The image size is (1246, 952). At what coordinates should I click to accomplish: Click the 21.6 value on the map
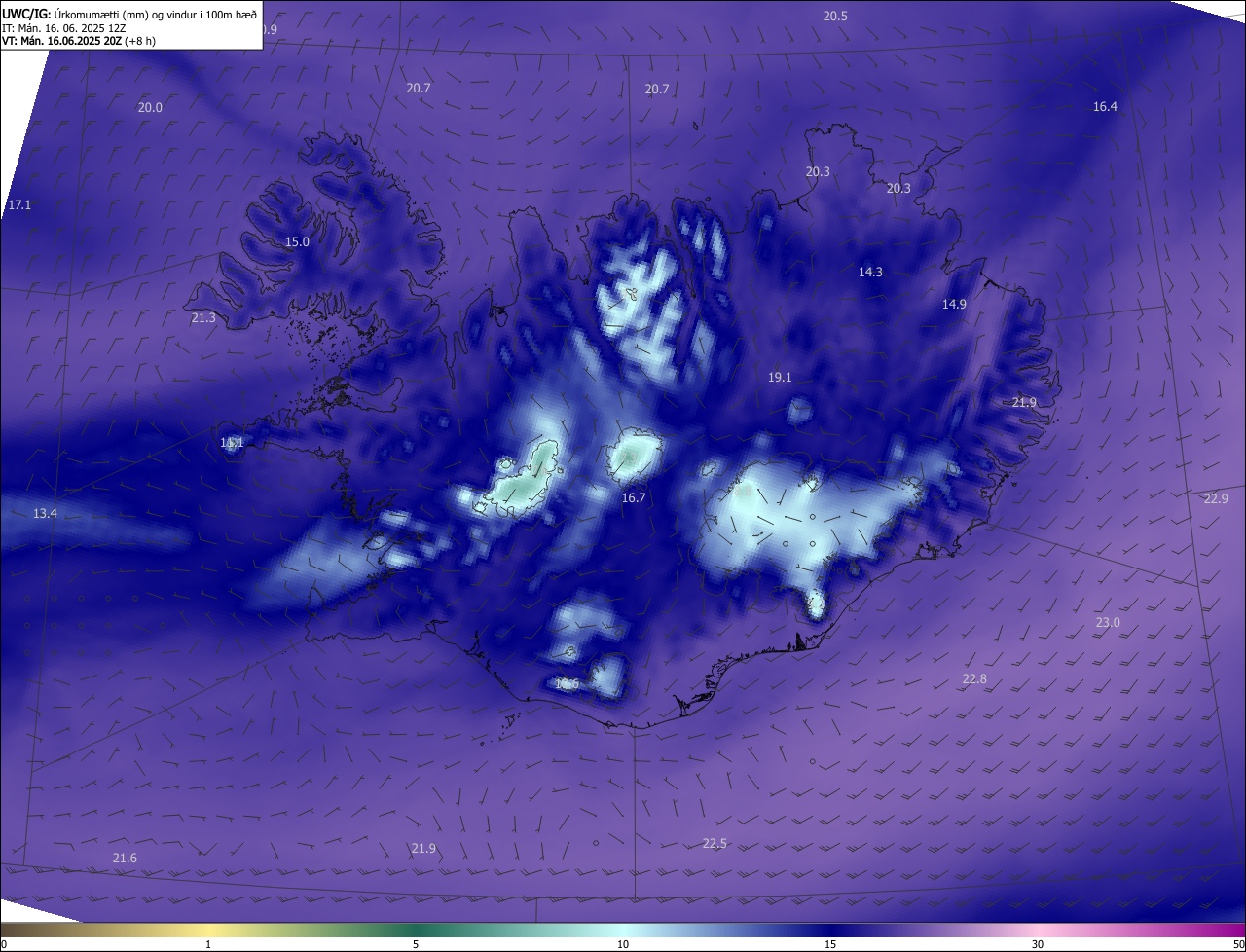pyautogui.click(x=125, y=859)
